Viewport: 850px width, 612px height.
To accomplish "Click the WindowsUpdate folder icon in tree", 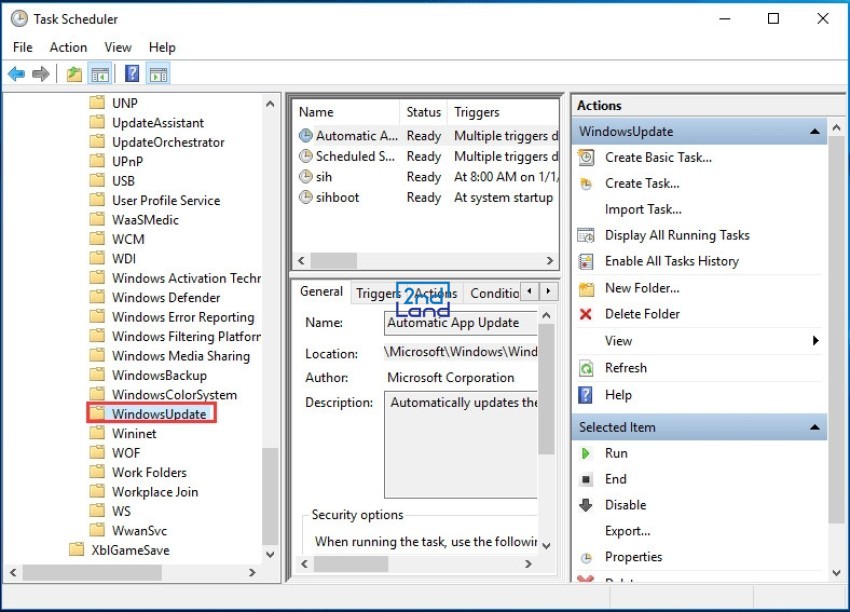I will 97,414.
